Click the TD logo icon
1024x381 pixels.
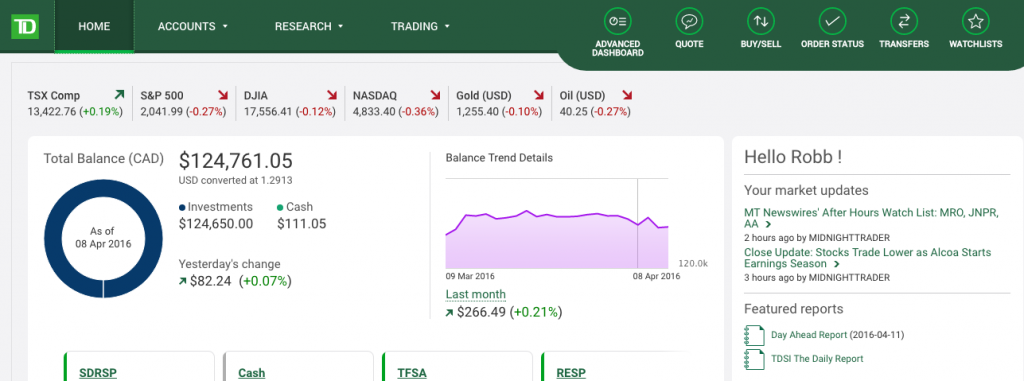pyautogui.click(x=25, y=27)
